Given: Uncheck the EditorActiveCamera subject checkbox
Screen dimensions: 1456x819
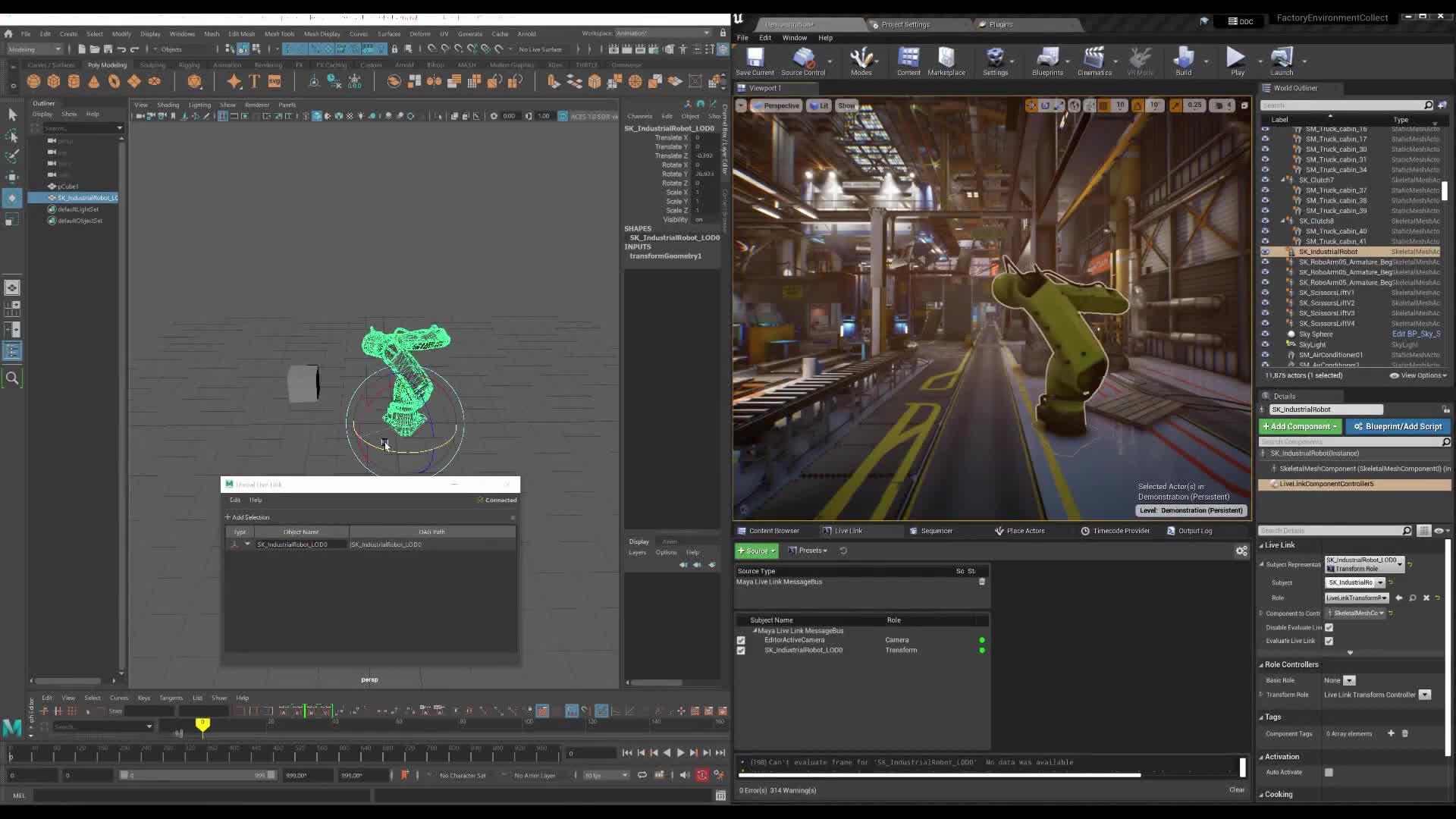Looking at the screenshot, I should tap(741, 640).
